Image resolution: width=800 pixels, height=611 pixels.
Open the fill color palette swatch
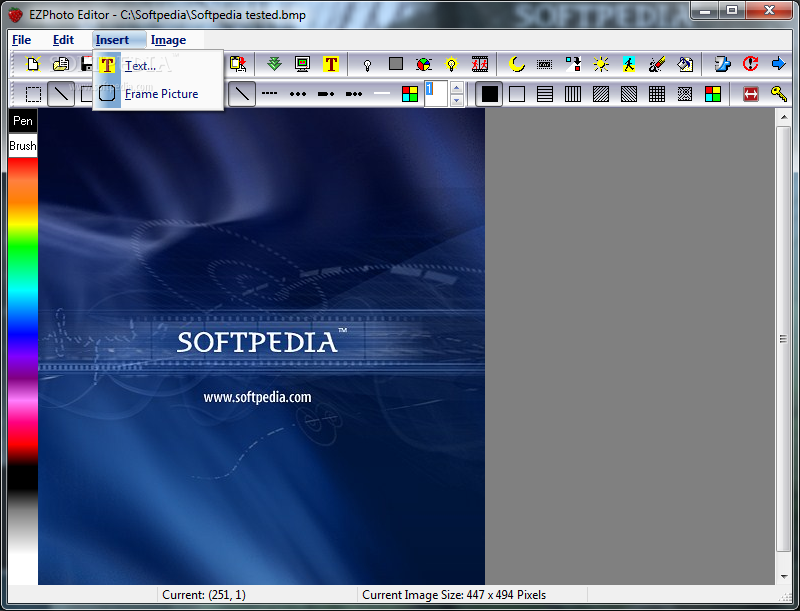click(713, 94)
